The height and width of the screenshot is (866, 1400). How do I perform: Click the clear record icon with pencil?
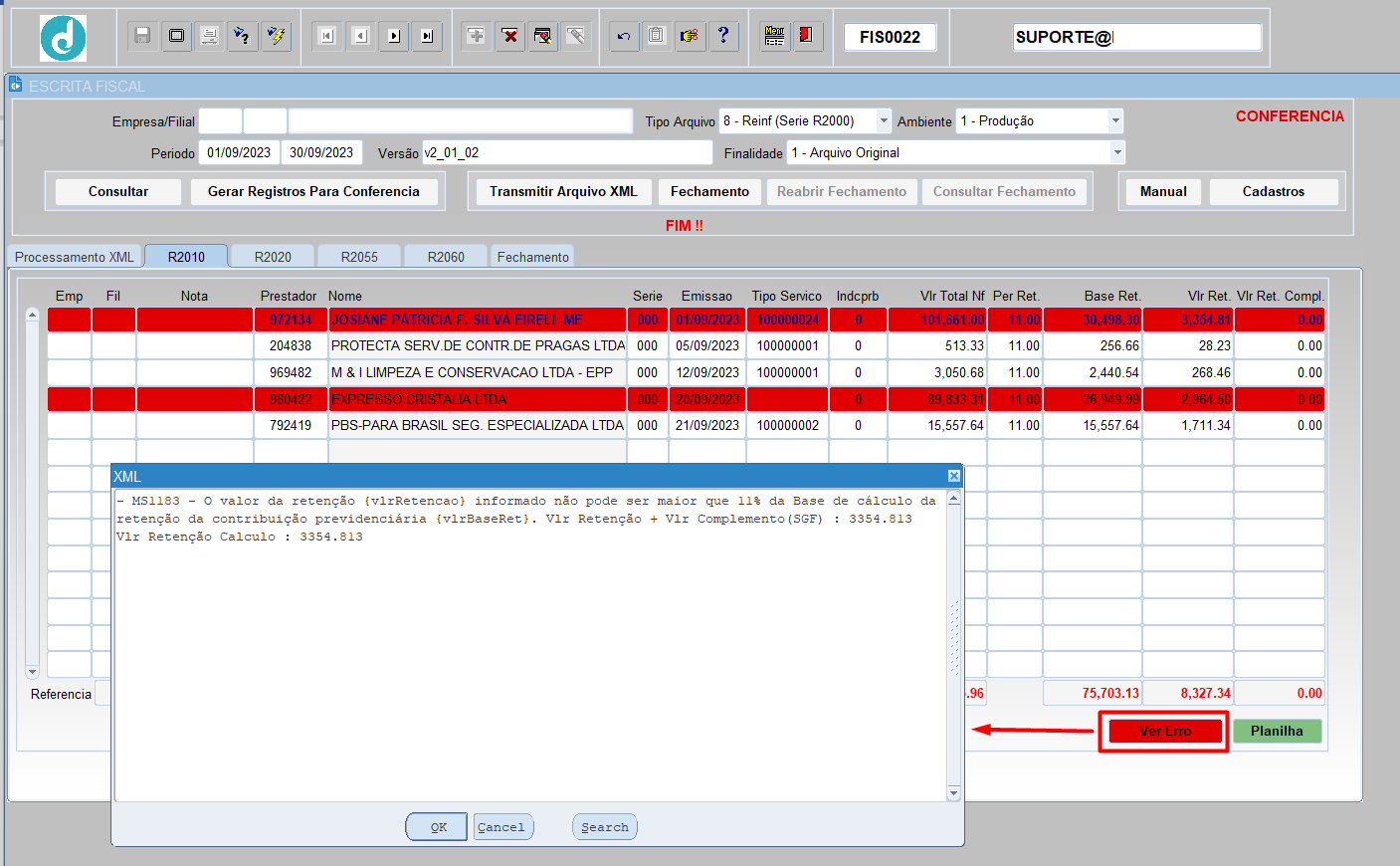tap(542, 36)
